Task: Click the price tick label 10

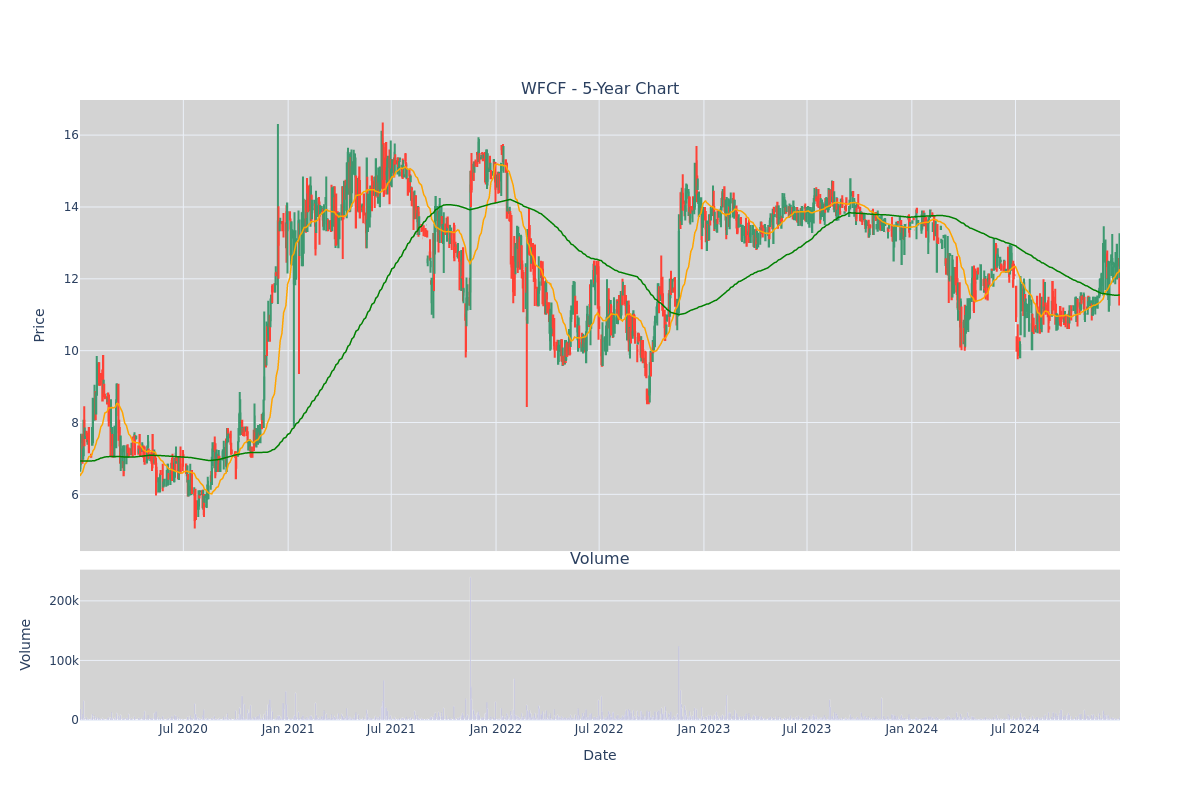Action: pos(71,350)
